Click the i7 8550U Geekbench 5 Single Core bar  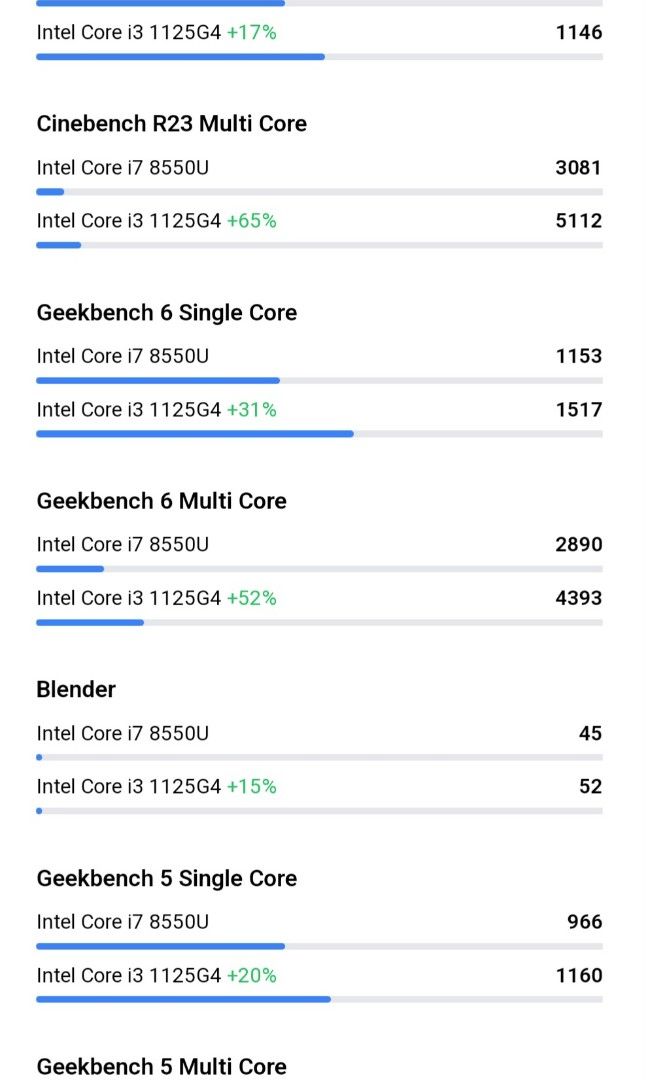click(160, 946)
